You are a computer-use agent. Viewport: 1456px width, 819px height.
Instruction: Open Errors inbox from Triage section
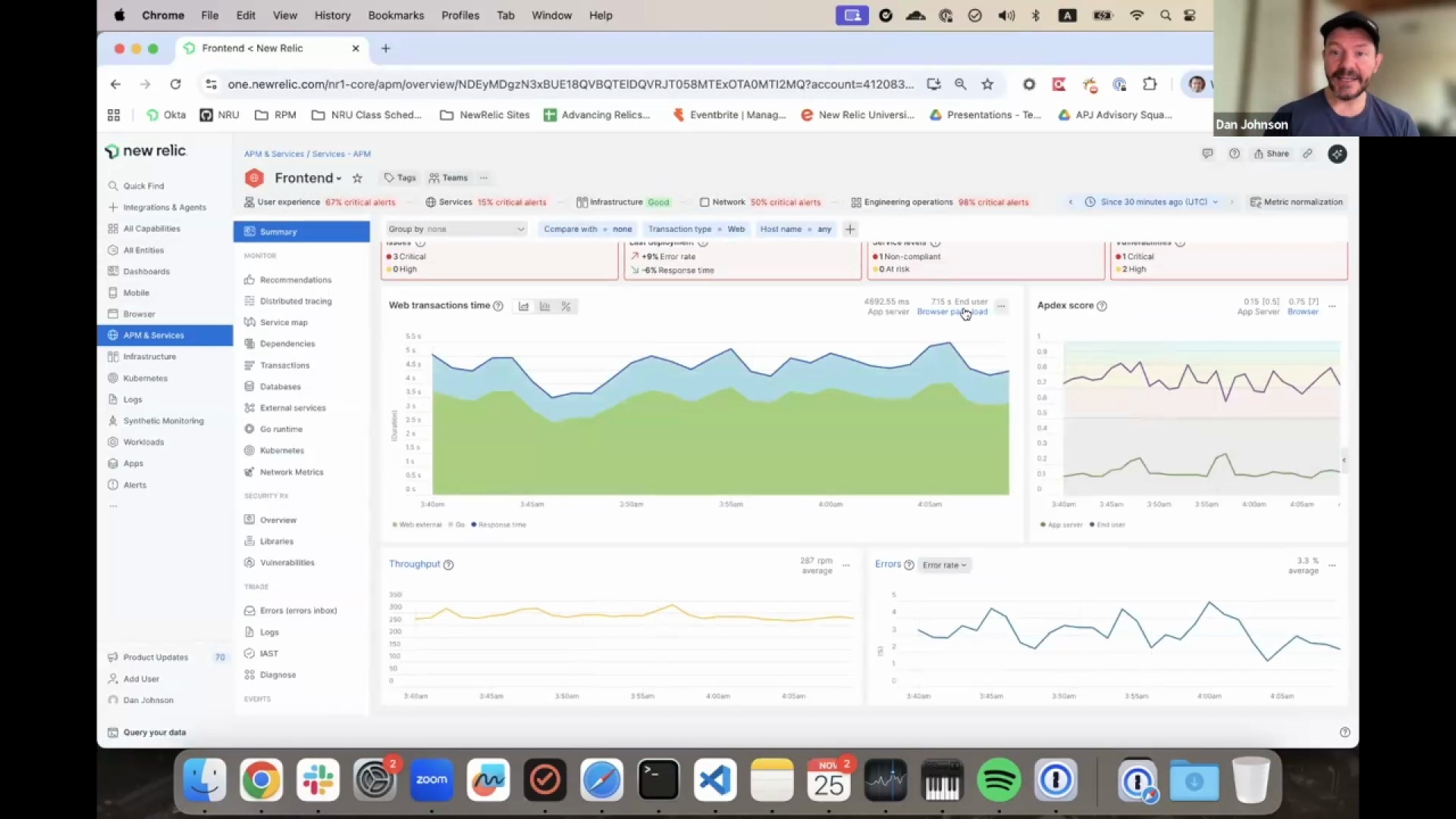click(297, 610)
